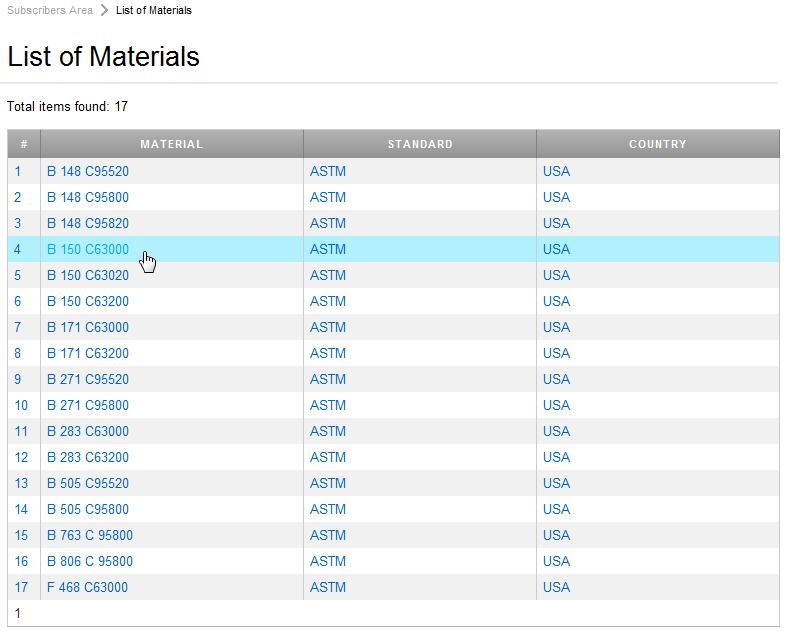Image resolution: width=787 pixels, height=639 pixels.
Task: Click row number 11 link
Action: click(x=21, y=431)
